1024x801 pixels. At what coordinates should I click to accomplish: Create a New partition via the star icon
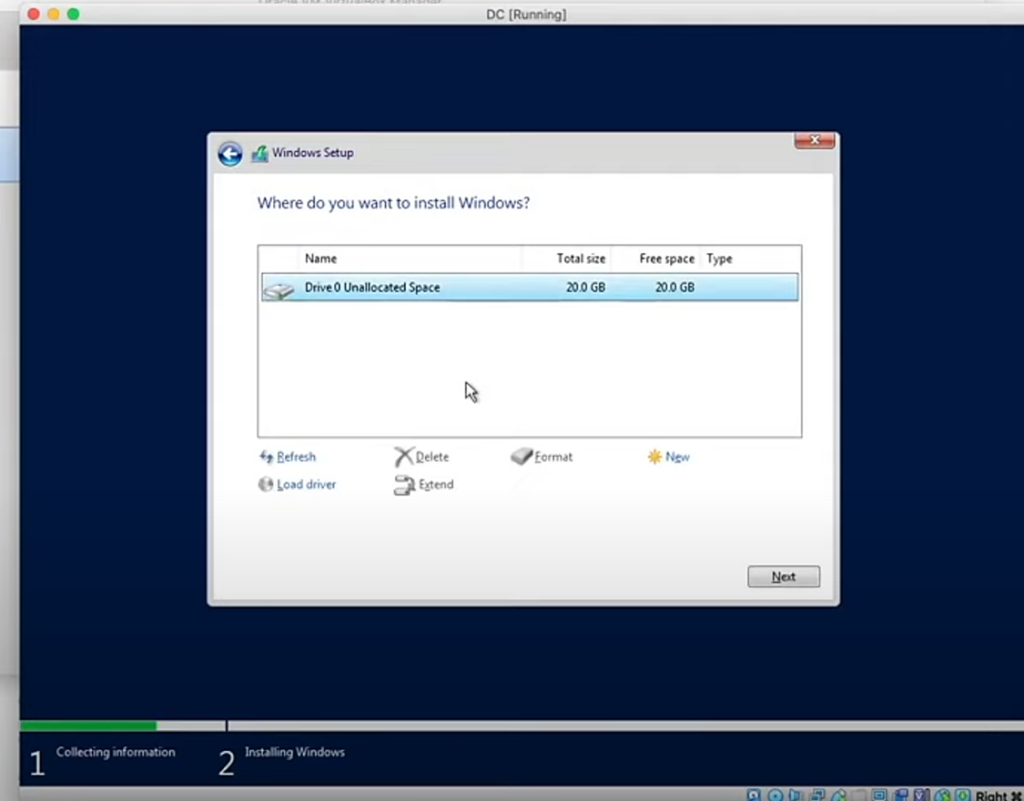pos(654,457)
